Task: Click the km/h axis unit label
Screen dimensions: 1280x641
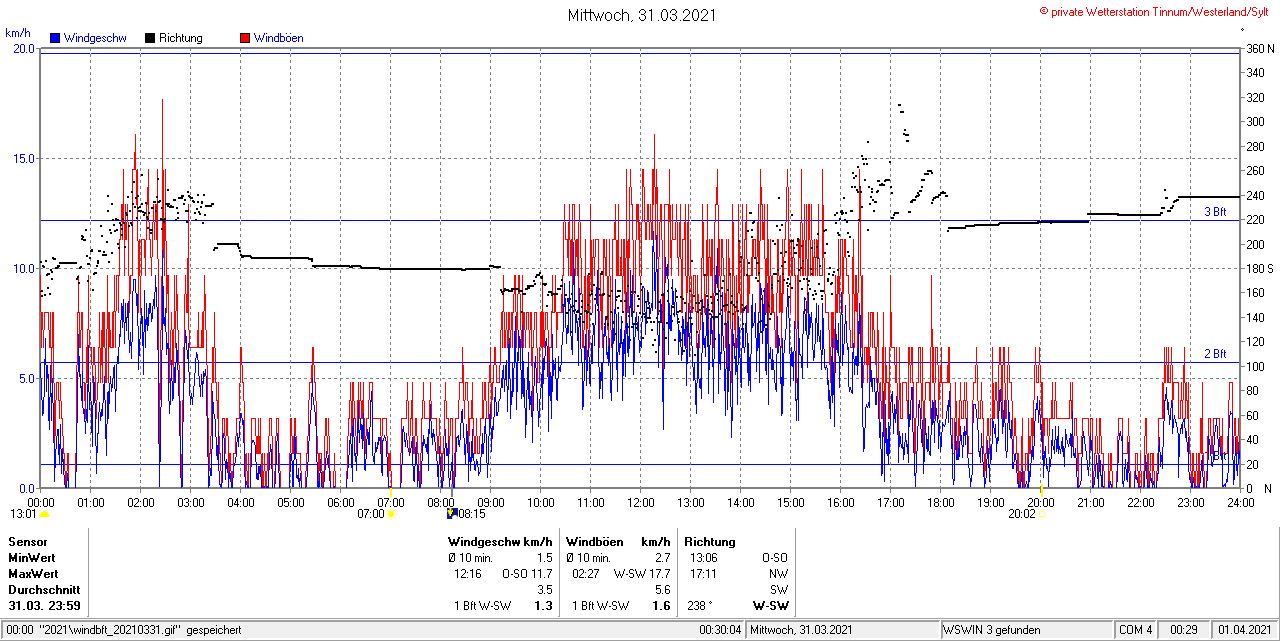Action: pyautogui.click(x=18, y=33)
